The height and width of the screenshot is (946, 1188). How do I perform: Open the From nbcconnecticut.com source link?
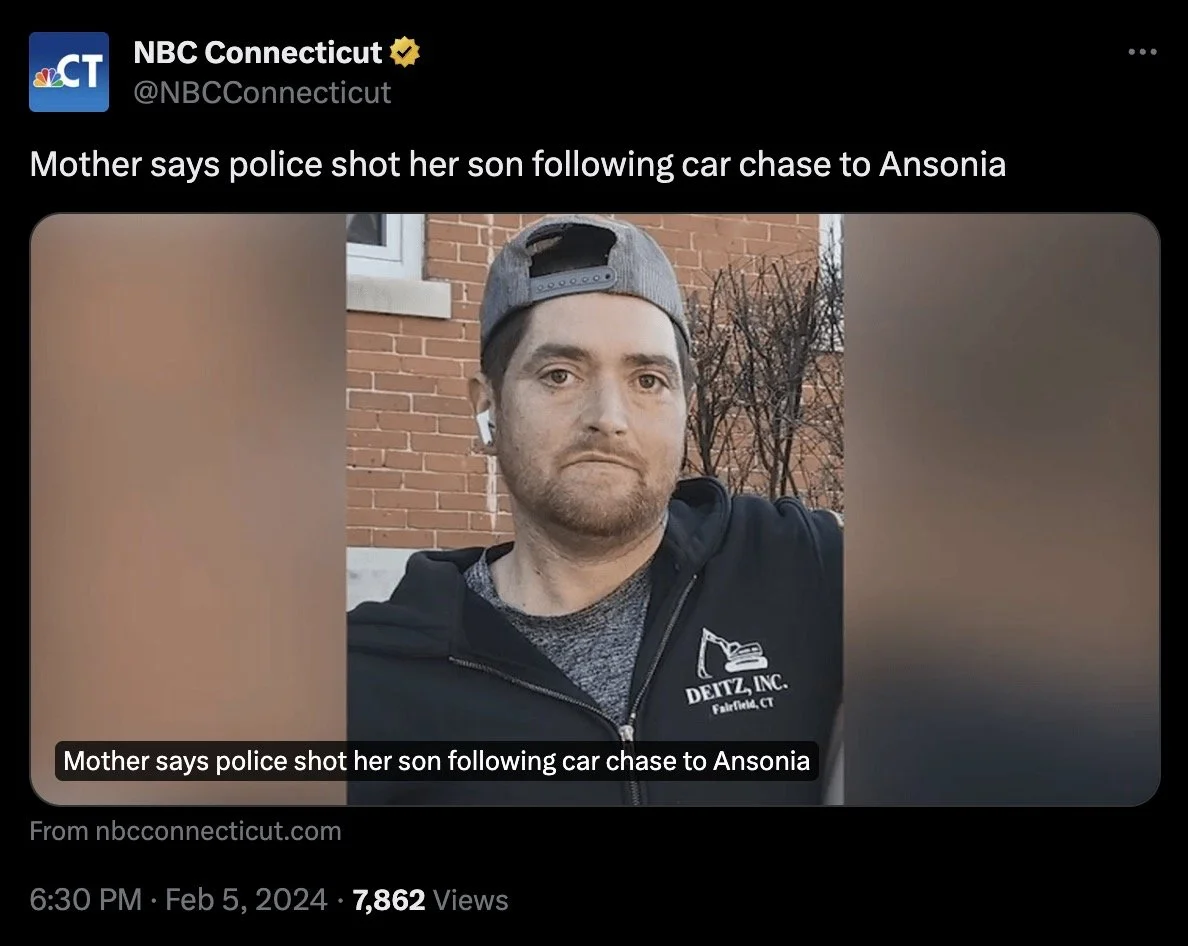pos(186,831)
